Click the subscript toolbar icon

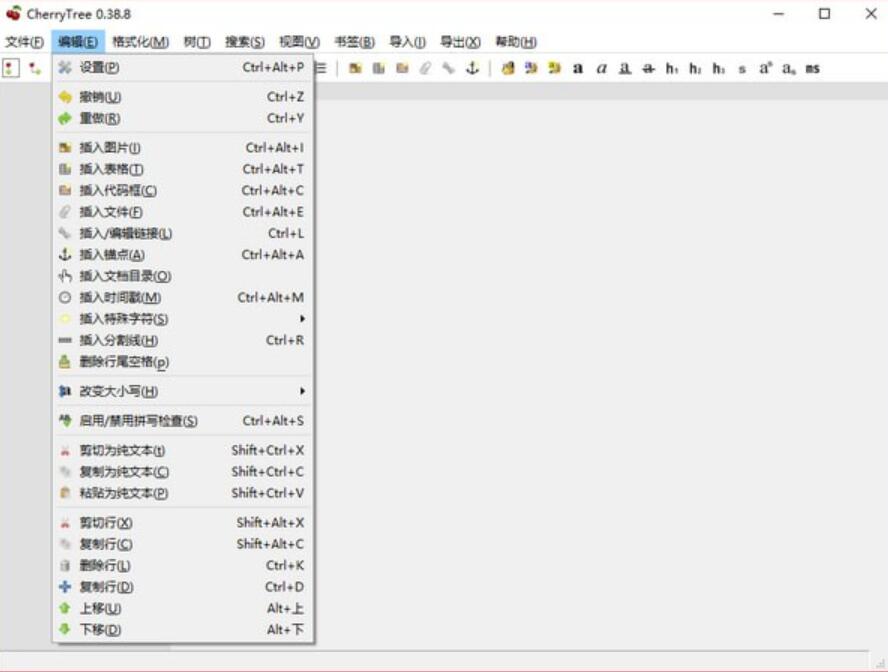[789, 68]
